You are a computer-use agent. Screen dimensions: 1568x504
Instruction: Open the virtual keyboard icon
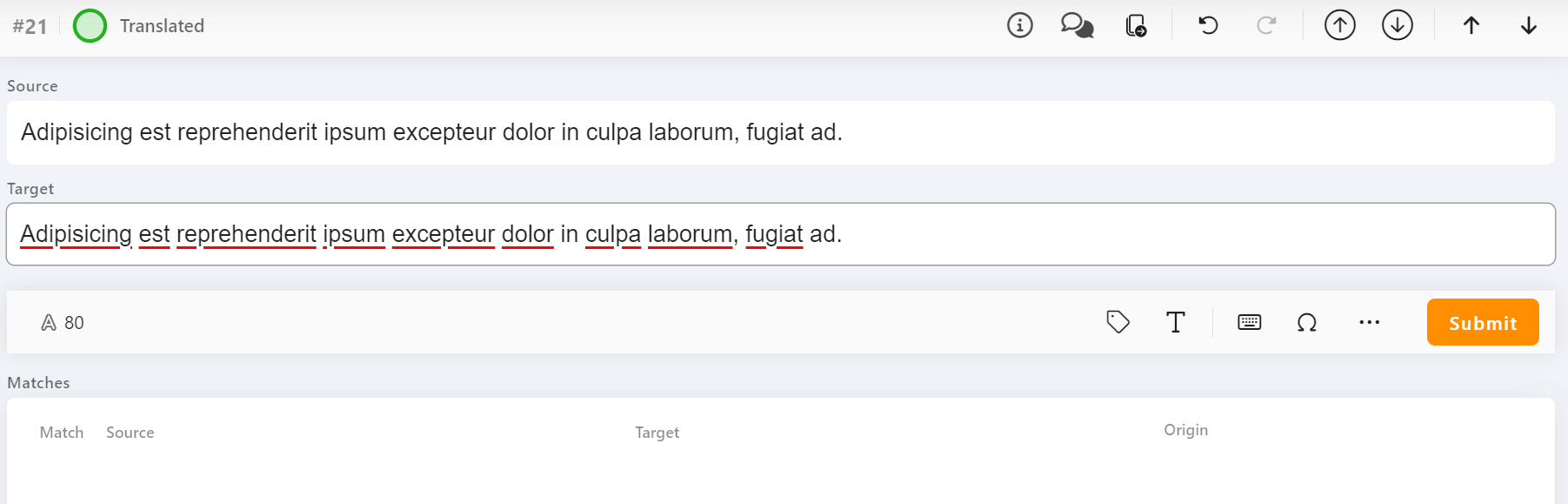pos(1249,322)
